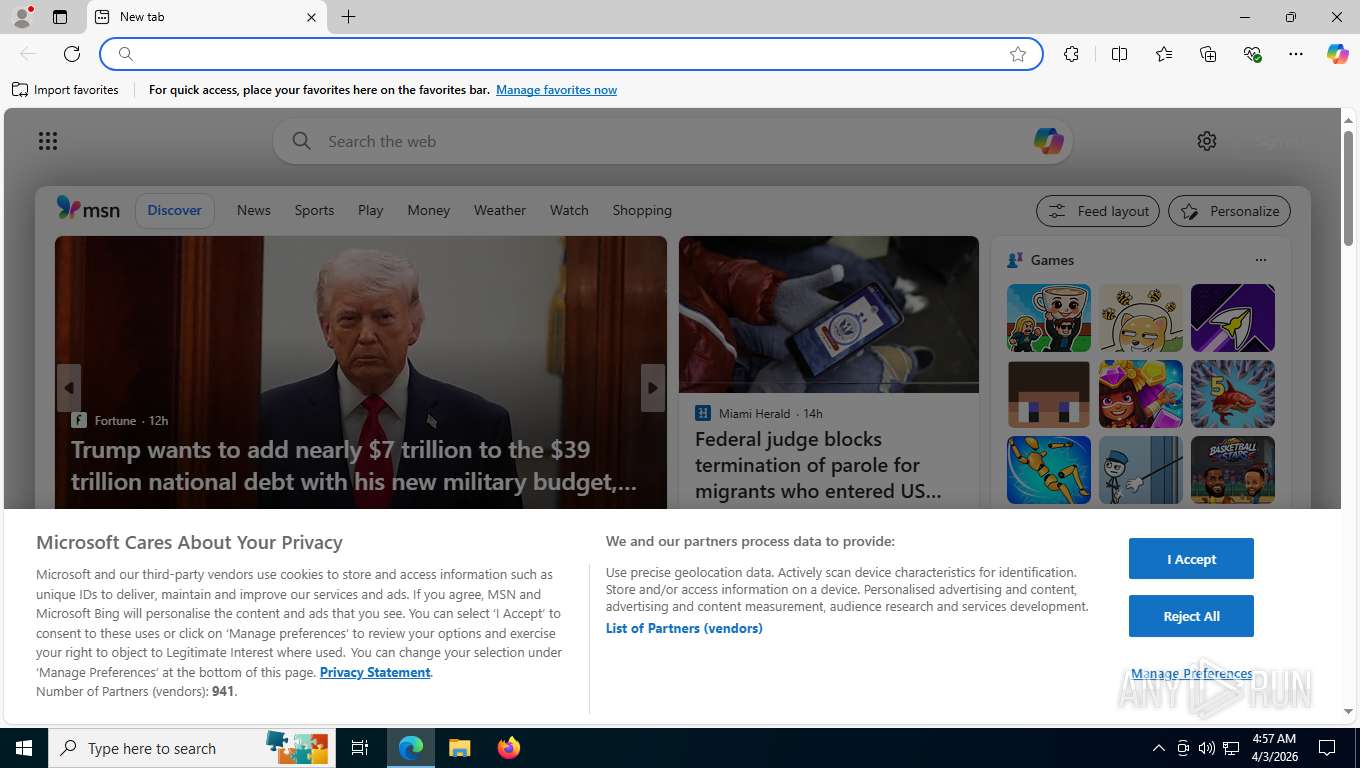Open the tab actions menu icon

60,17
